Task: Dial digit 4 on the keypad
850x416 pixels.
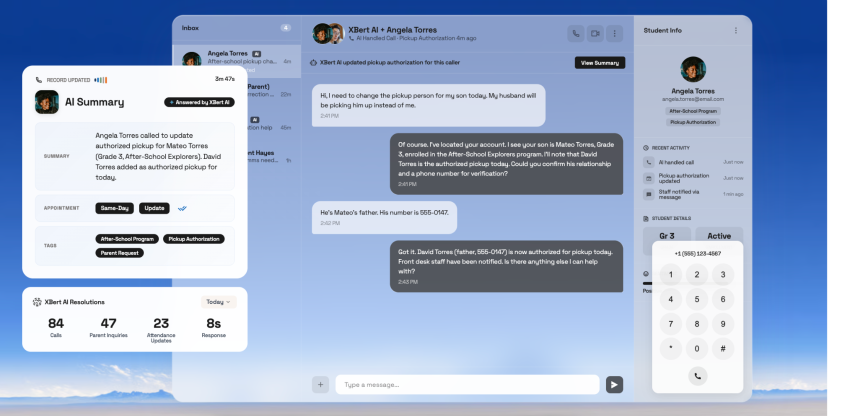Action: pyautogui.click(x=671, y=299)
